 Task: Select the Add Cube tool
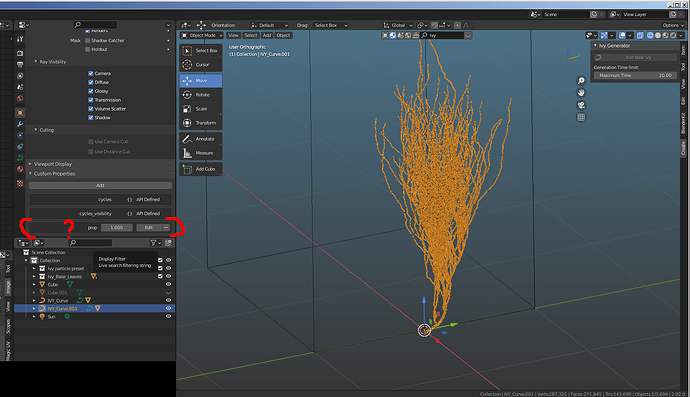coord(201,169)
